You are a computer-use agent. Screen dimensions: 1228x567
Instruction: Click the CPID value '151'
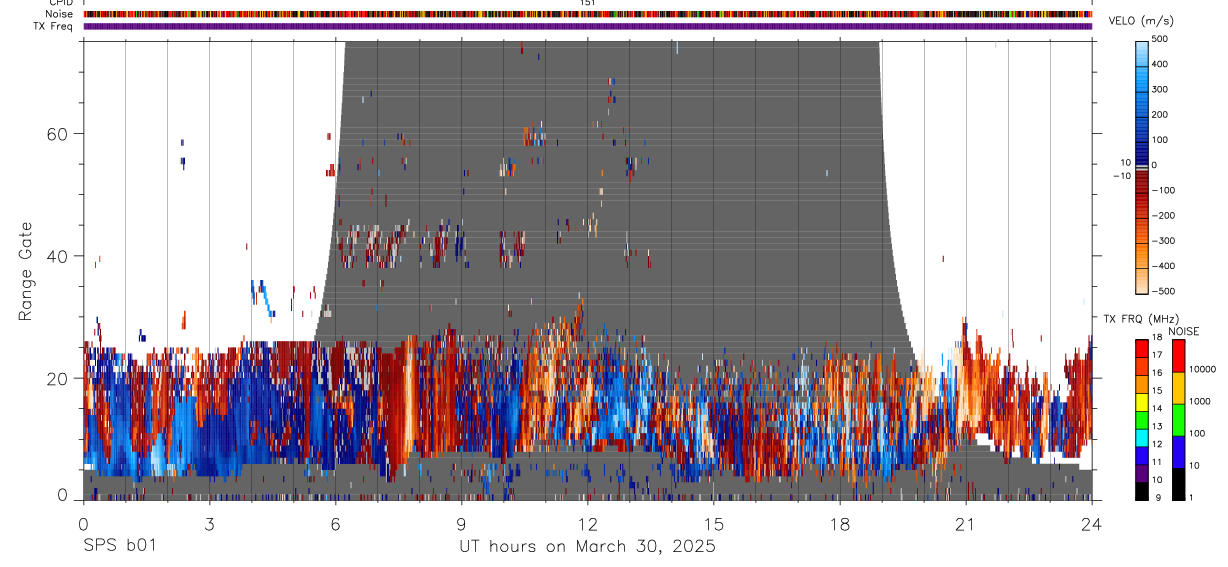coord(587,3)
